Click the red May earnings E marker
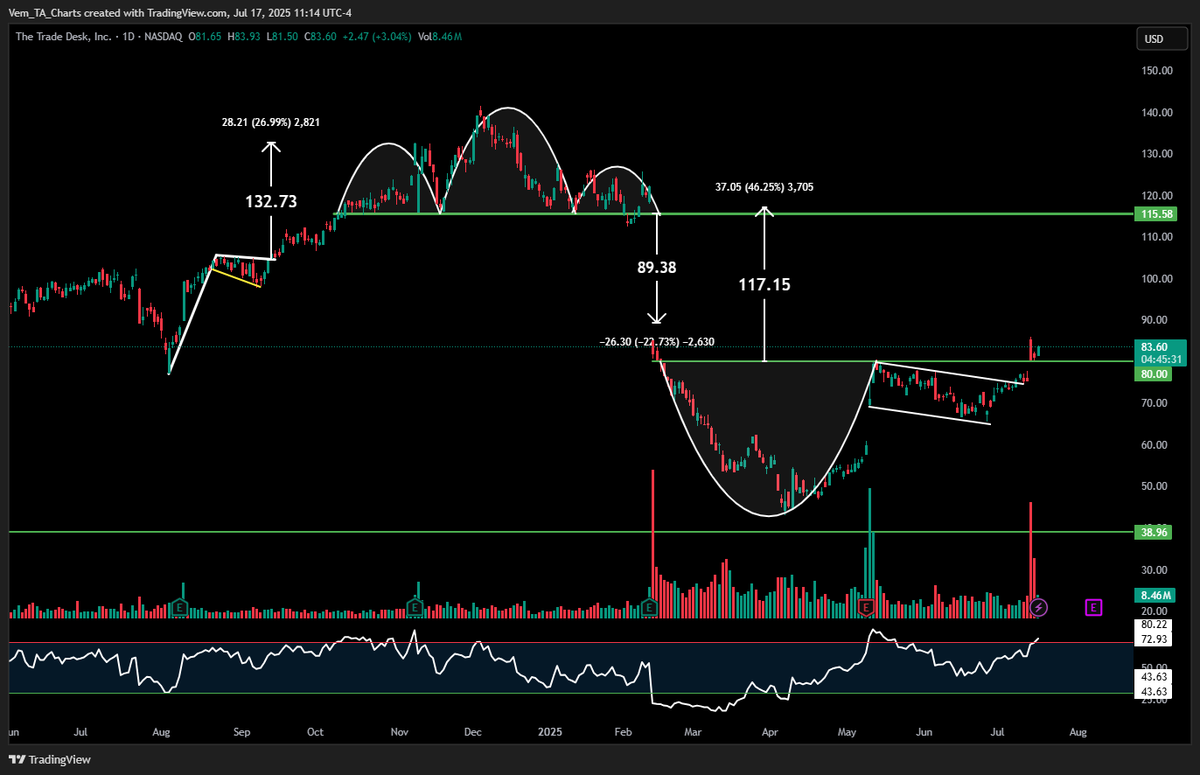This screenshot has height=775, width=1200. [x=868, y=607]
